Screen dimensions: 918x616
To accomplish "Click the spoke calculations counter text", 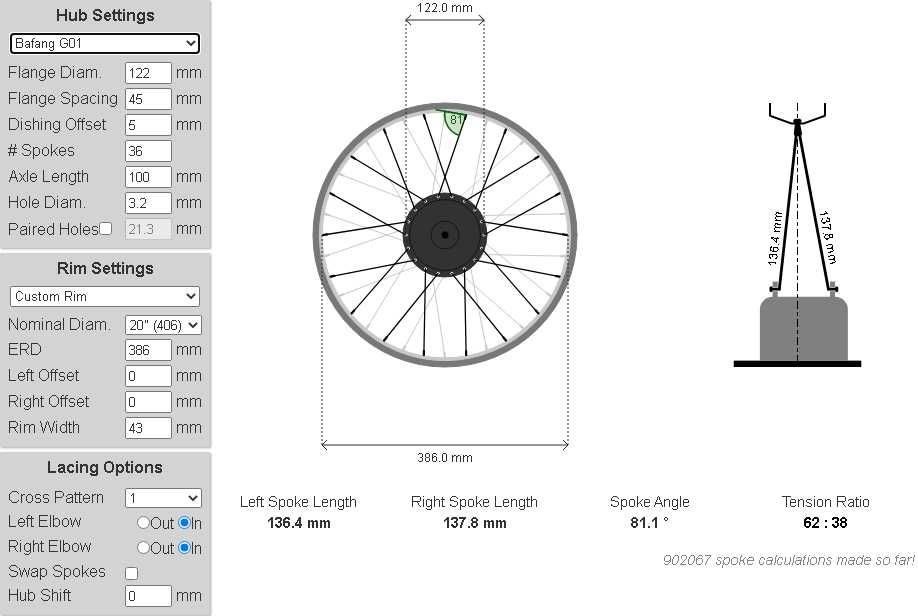I will 789,560.
